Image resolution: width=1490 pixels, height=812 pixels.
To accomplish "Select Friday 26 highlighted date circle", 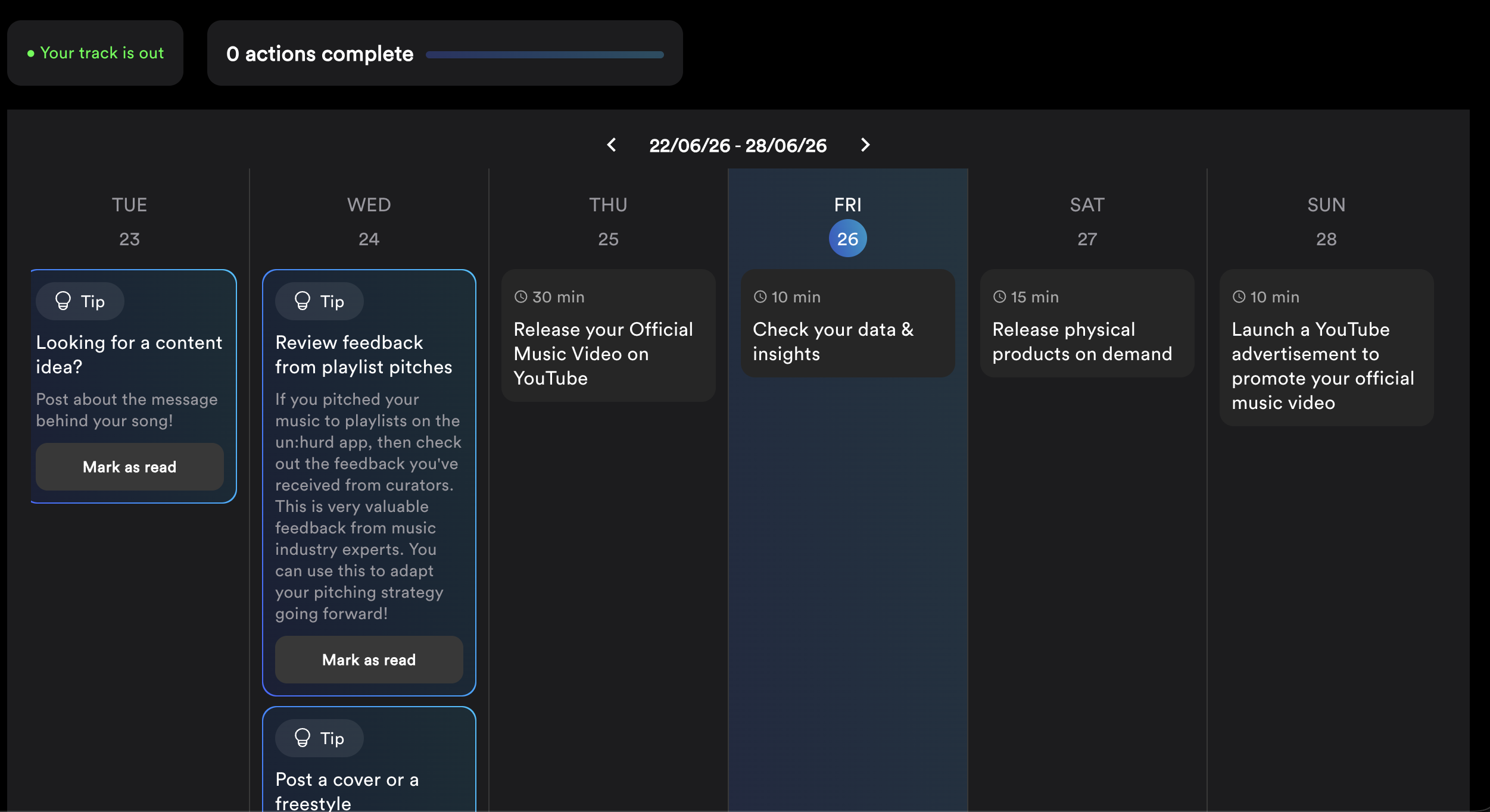I will tap(848, 239).
